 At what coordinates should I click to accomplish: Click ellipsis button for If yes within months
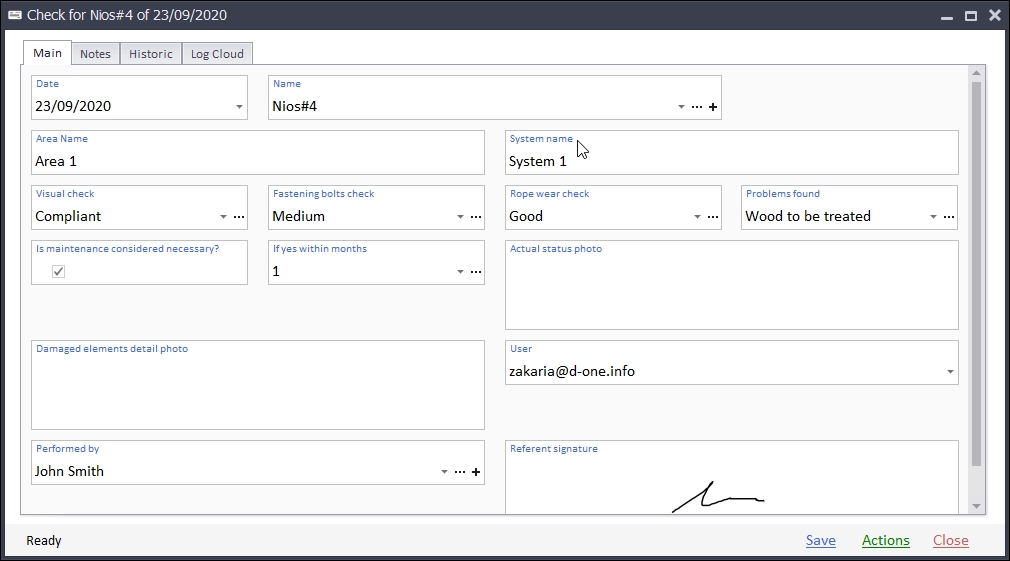[476, 272]
